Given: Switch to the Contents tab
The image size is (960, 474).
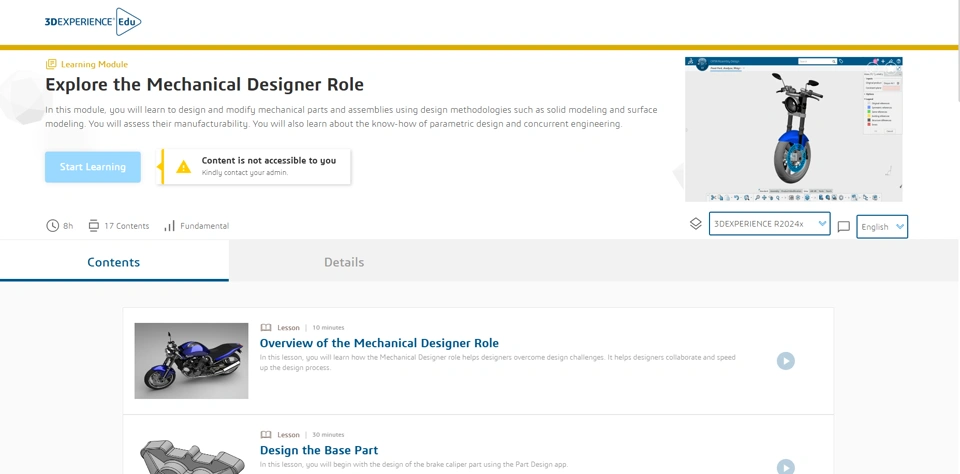Looking at the screenshot, I should 114,262.
